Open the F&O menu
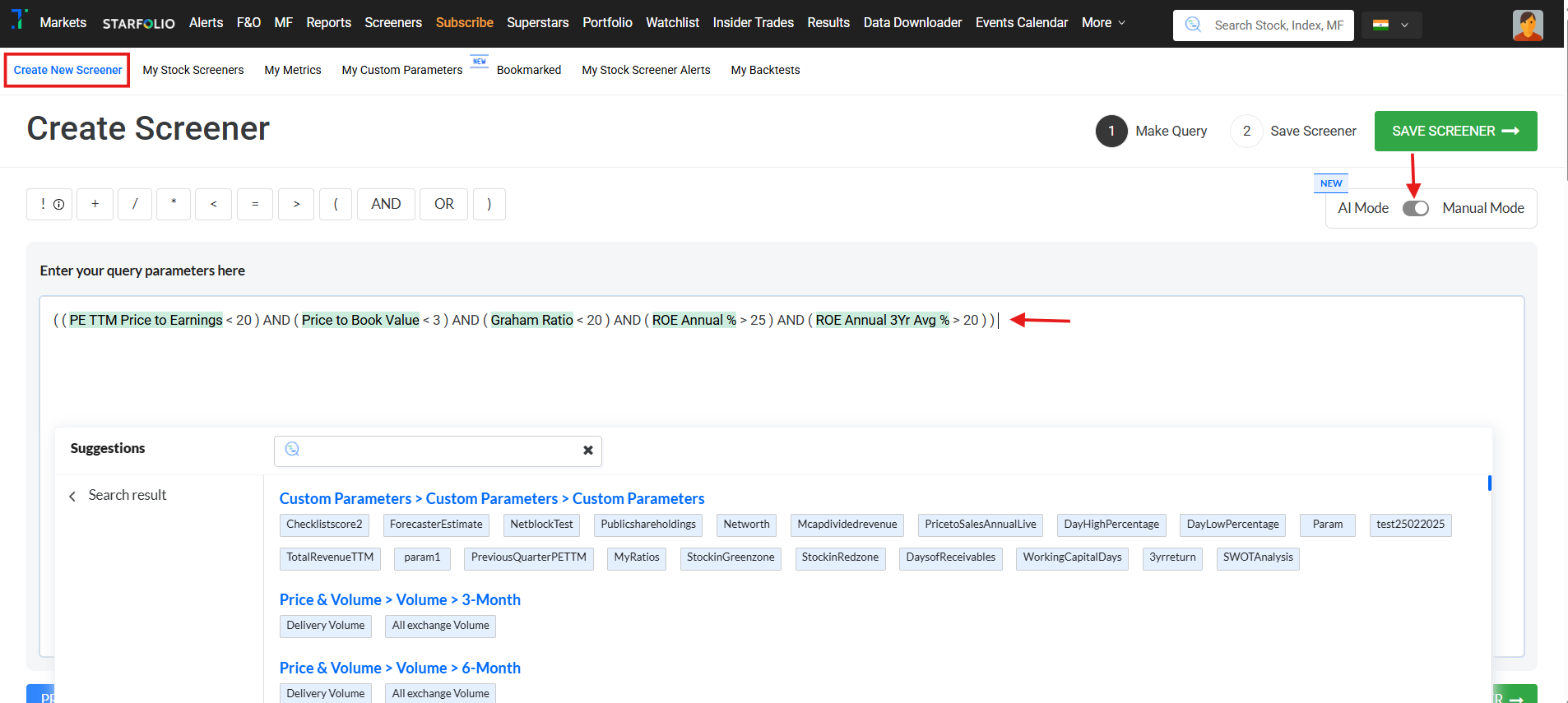 pos(248,23)
